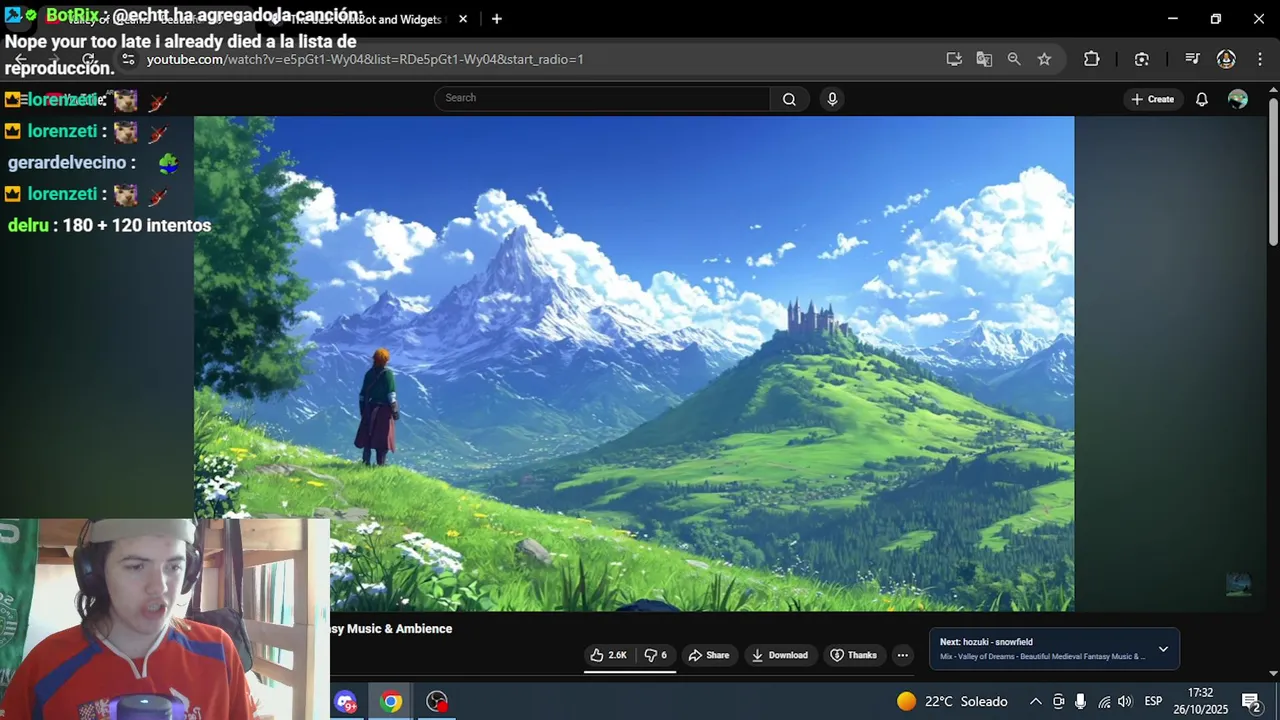Open Discord from the taskbar
1280x720 pixels.
pos(345,702)
